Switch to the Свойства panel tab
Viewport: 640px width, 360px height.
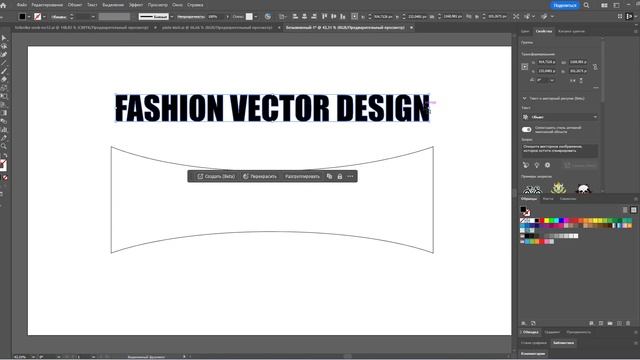coord(543,31)
